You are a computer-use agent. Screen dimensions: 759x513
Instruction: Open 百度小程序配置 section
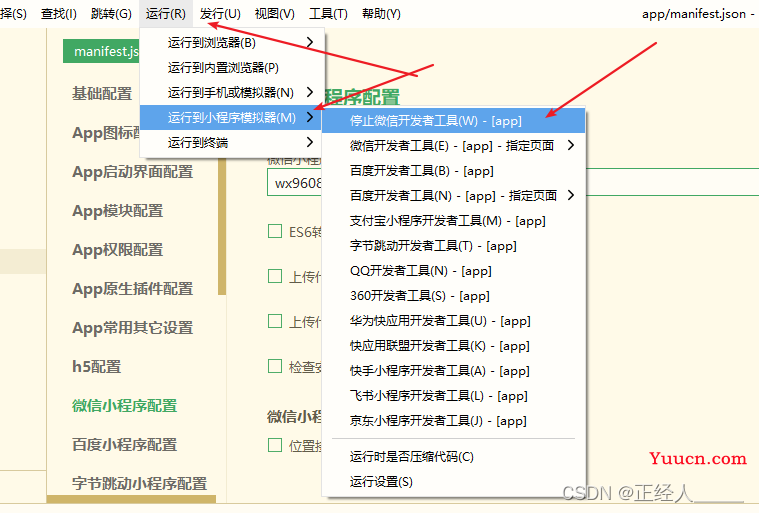coord(125,445)
